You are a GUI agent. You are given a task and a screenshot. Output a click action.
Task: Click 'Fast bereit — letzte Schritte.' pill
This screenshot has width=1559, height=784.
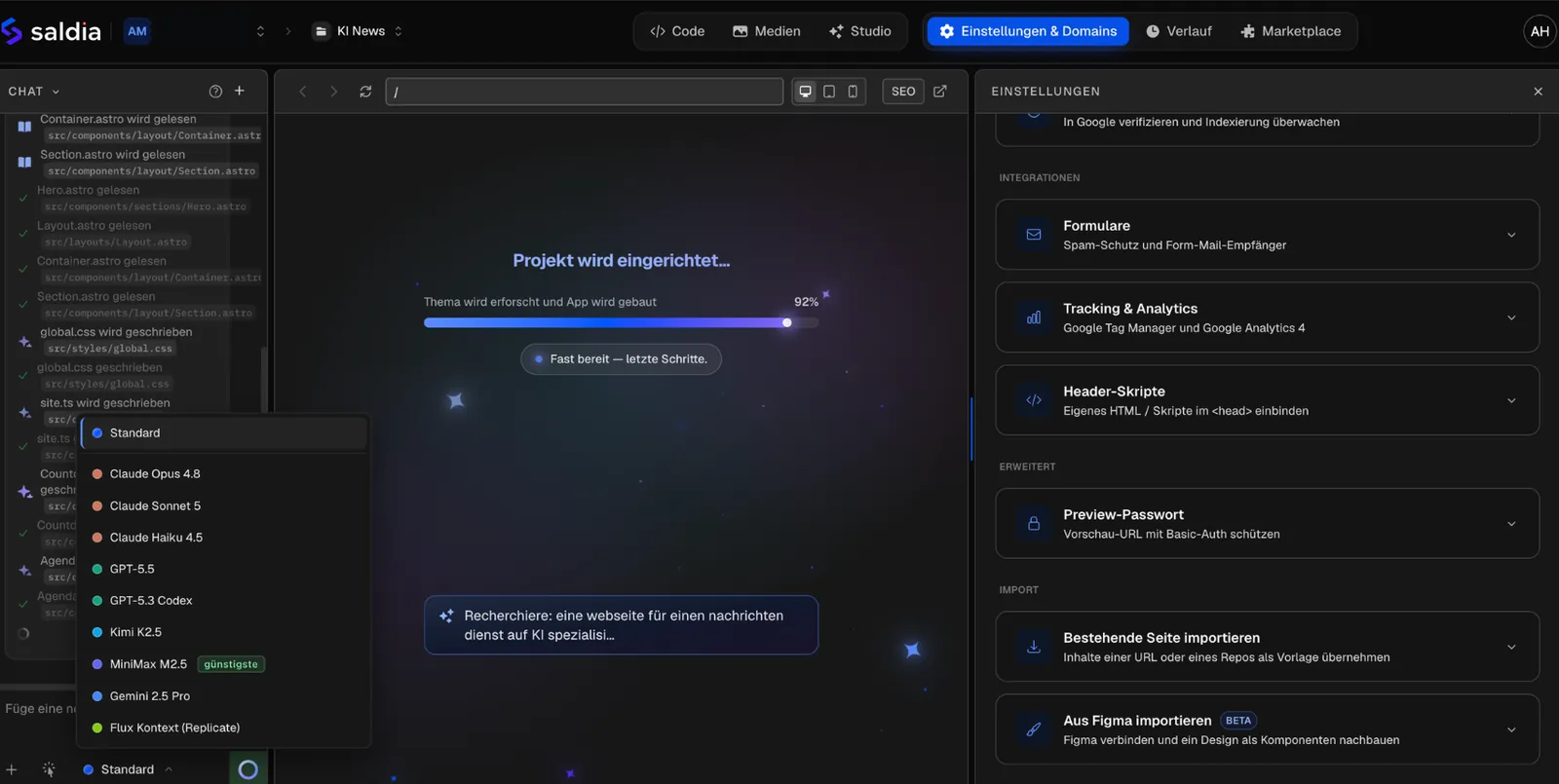(x=621, y=359)
